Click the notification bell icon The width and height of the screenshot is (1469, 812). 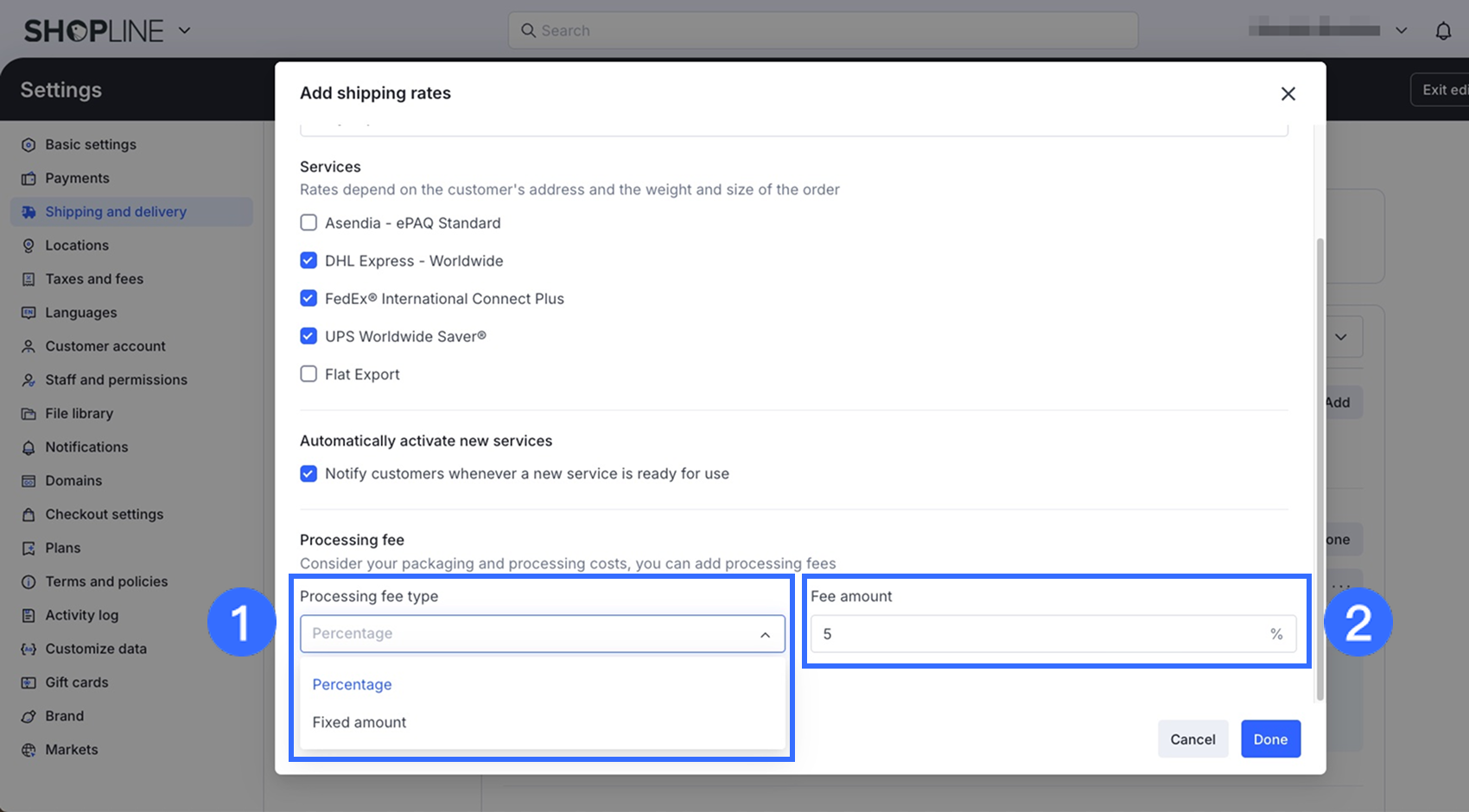(x=1443, y=31)
